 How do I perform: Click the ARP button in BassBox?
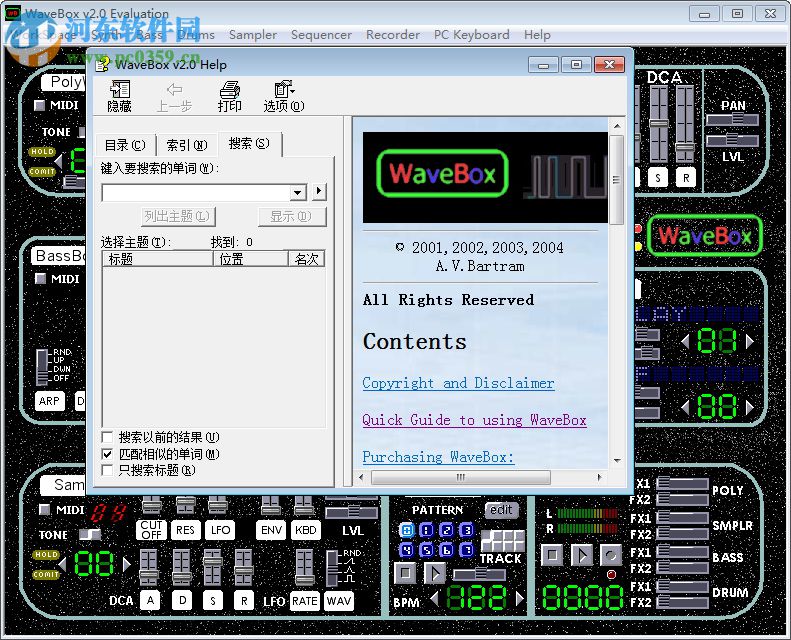(49, 401)
